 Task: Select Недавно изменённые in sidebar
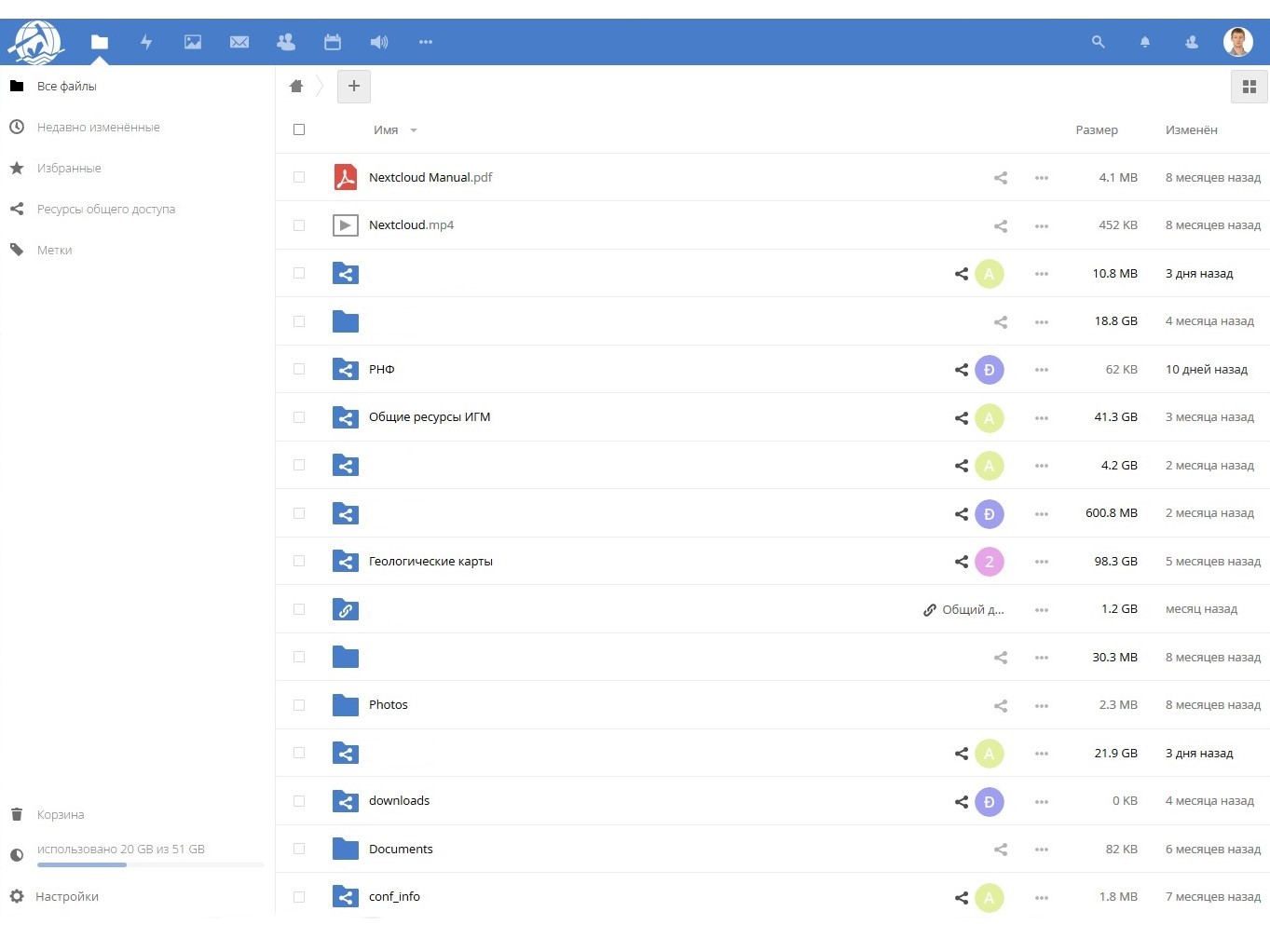coord(98,128)
